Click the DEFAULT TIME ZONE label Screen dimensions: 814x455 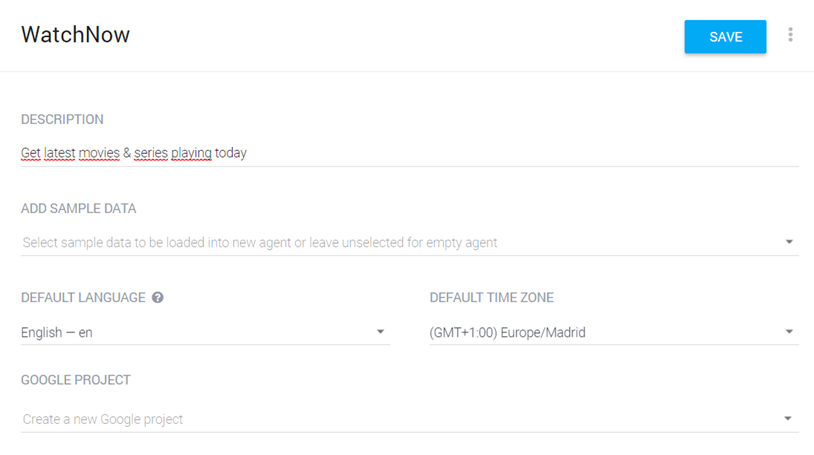point(491,298)
